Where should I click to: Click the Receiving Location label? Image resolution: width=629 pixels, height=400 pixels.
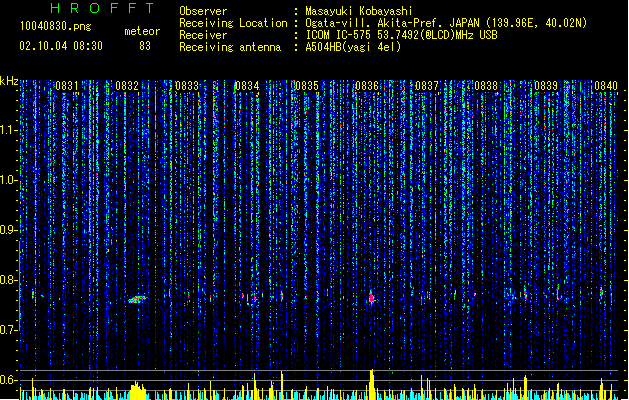[x=233, y=23]
